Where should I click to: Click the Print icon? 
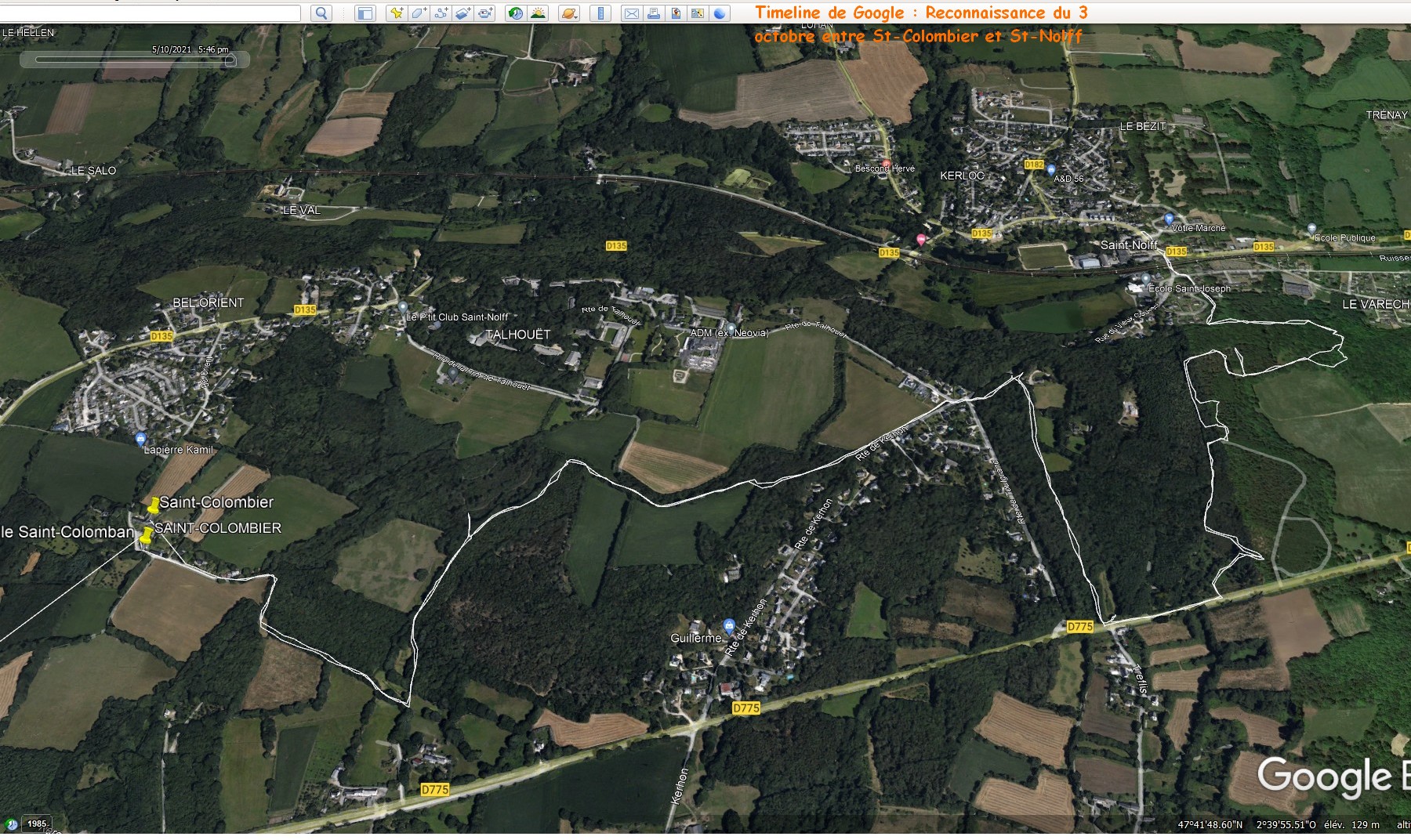[653, 13]
